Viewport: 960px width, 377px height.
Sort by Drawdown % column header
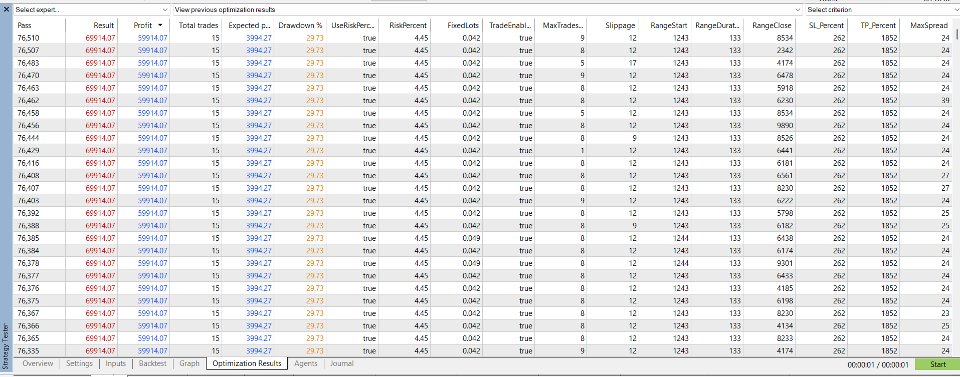coord(300,25)
